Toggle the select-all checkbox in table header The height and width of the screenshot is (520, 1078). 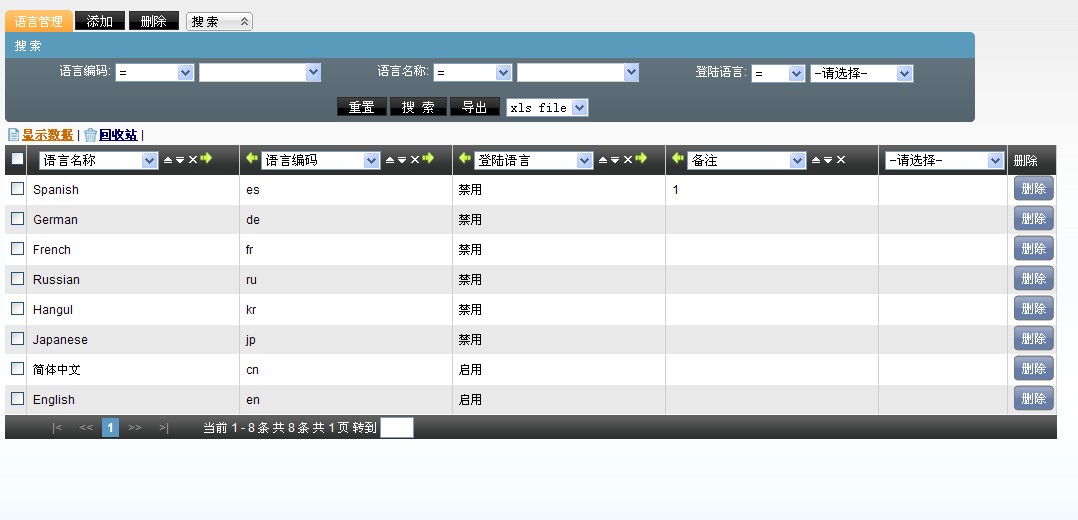pyautogui.click(x=17, y=159)
